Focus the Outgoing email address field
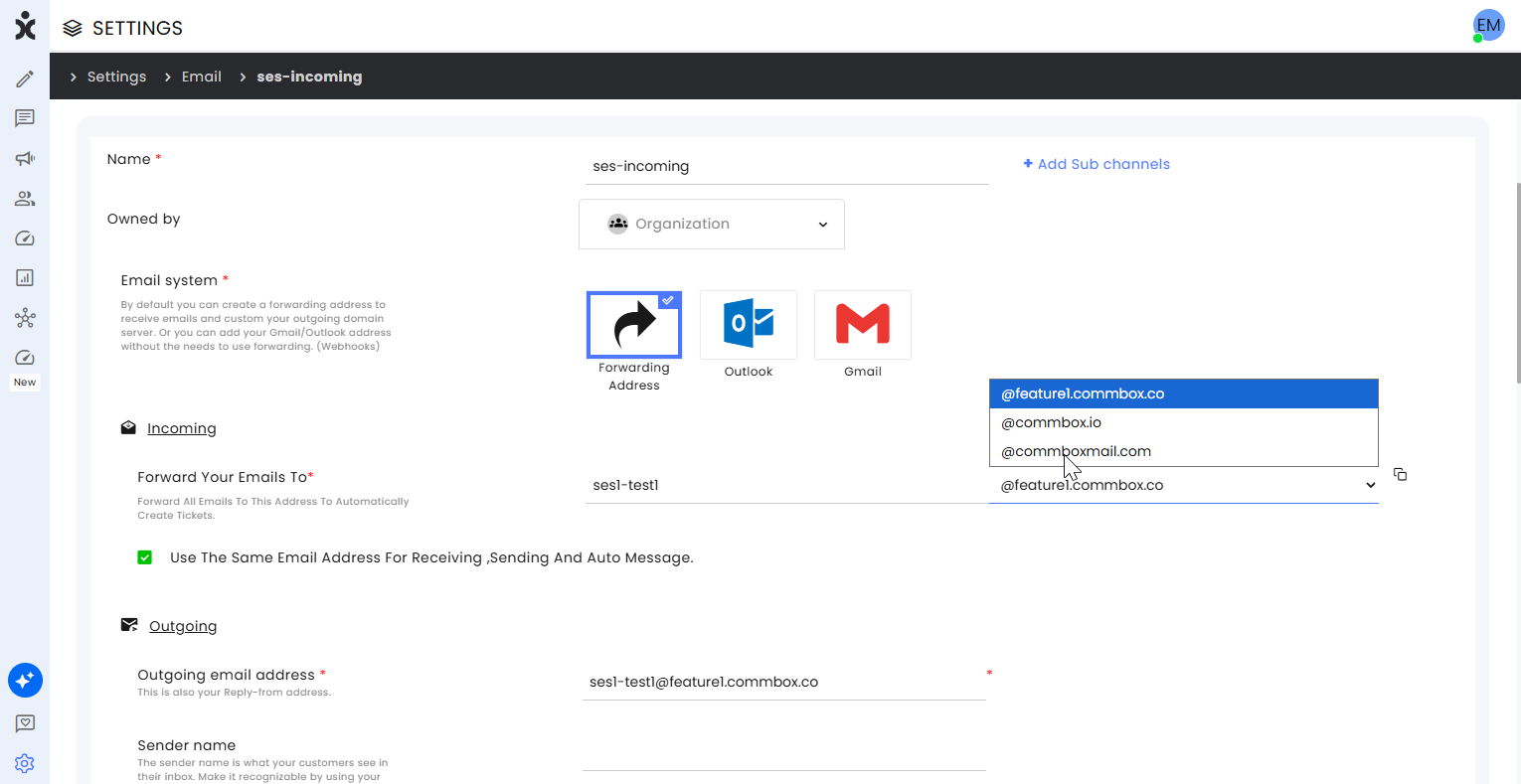Image resolution: width=1521 pixels, height=784 pixels. pyautogui.click(x=784, y=682)
